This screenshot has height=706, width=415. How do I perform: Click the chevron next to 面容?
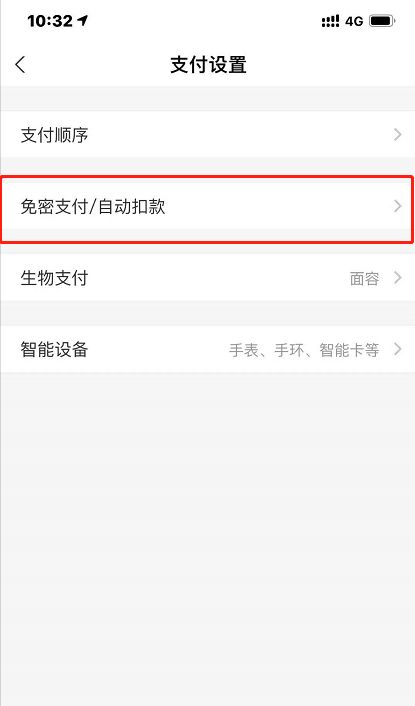click(397, 278)
